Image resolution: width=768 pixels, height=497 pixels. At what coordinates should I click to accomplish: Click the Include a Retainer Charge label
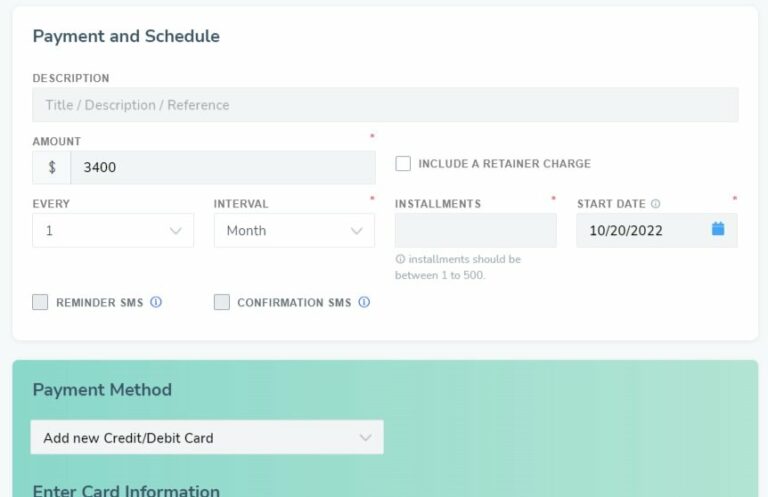[504, 164]
